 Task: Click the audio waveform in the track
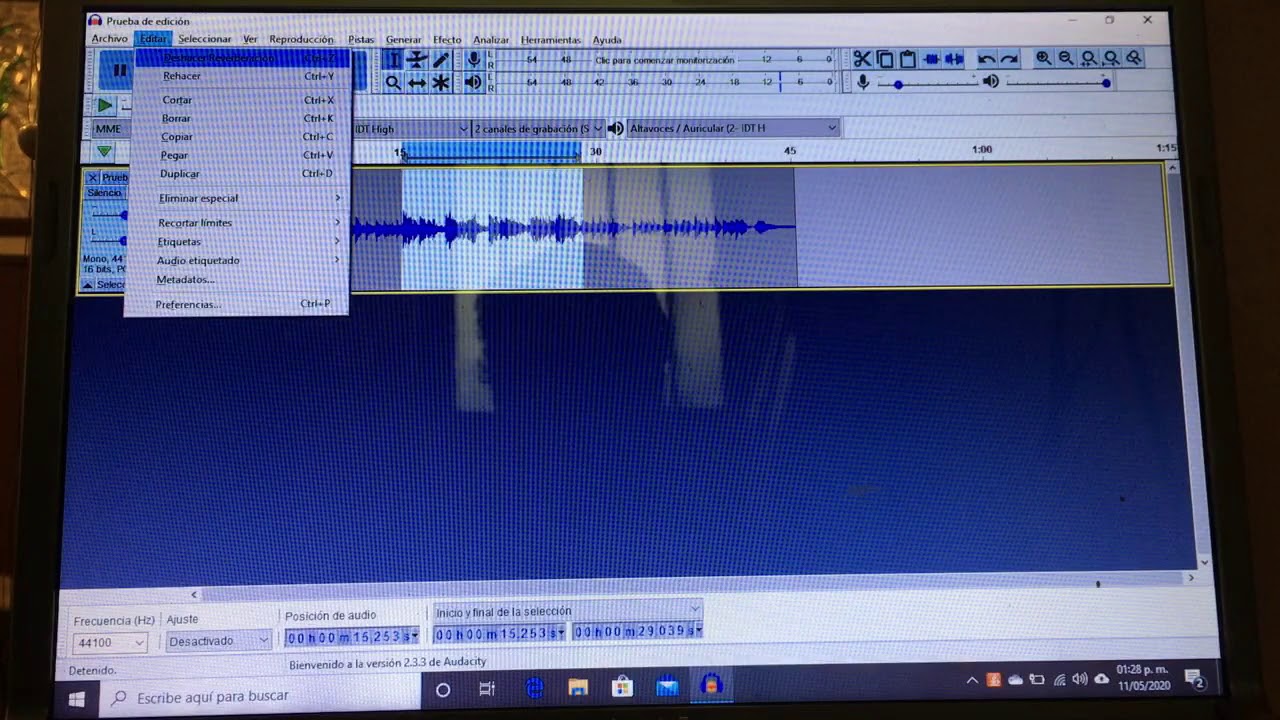573,228
